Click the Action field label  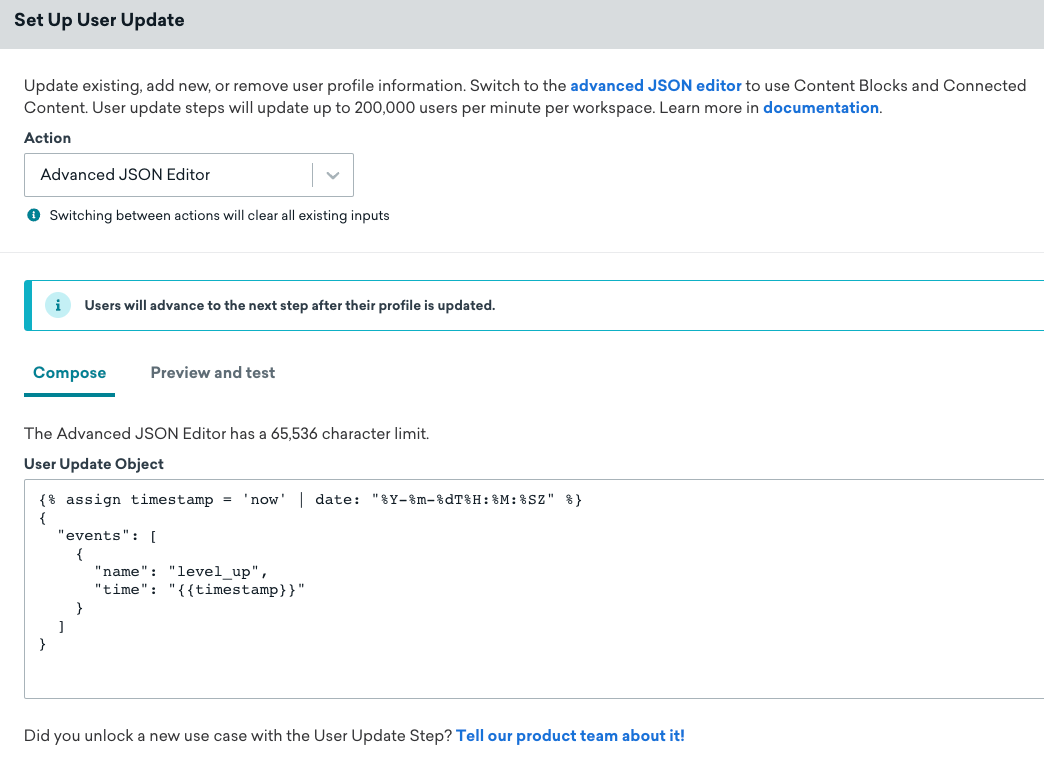(46, 138)
